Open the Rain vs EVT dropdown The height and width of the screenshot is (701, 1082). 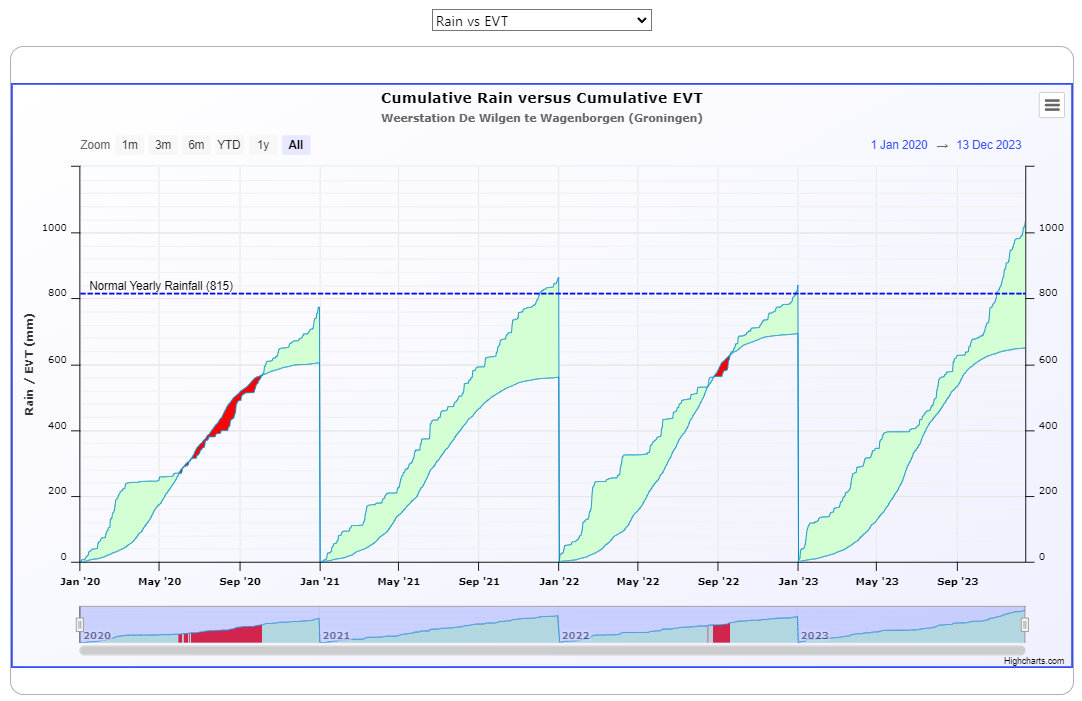(x=541, y=20)
